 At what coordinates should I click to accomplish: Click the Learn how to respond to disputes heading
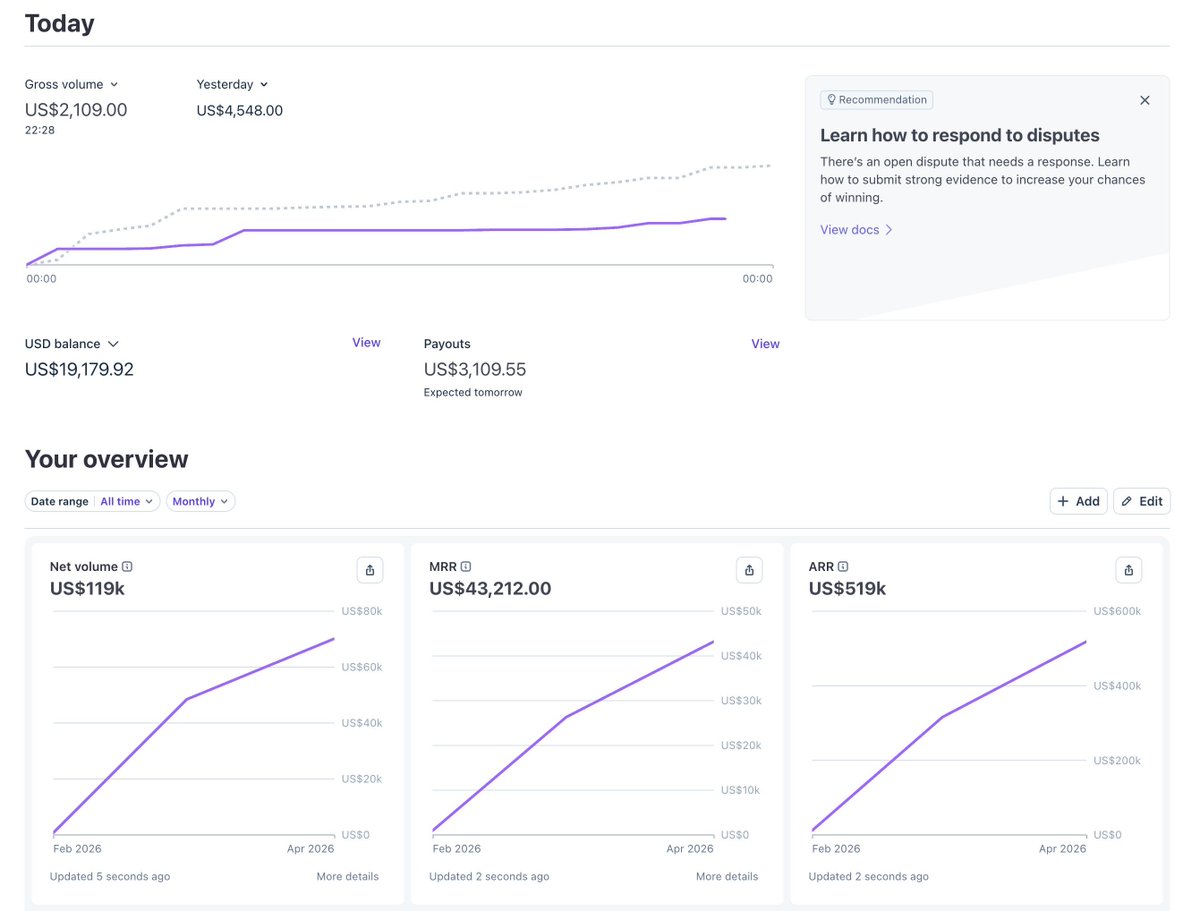[x=960, y=135]
